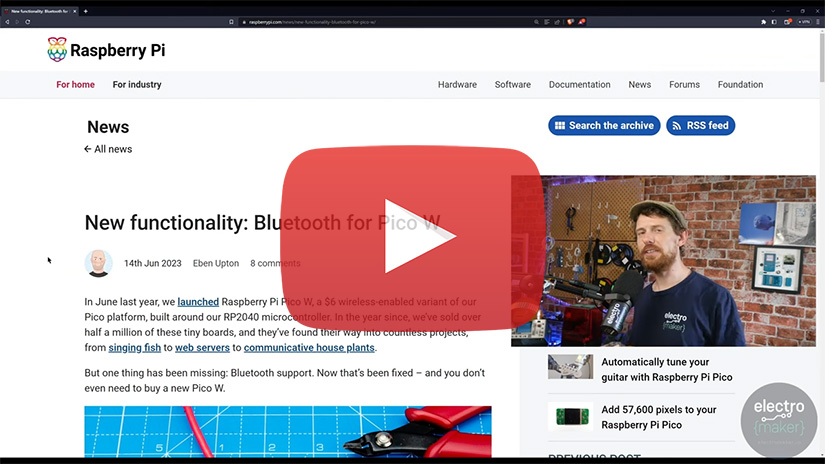Open the 8 comments link
Image resolution: width=825 pixels, height=464 pixels.
point(275,263)
